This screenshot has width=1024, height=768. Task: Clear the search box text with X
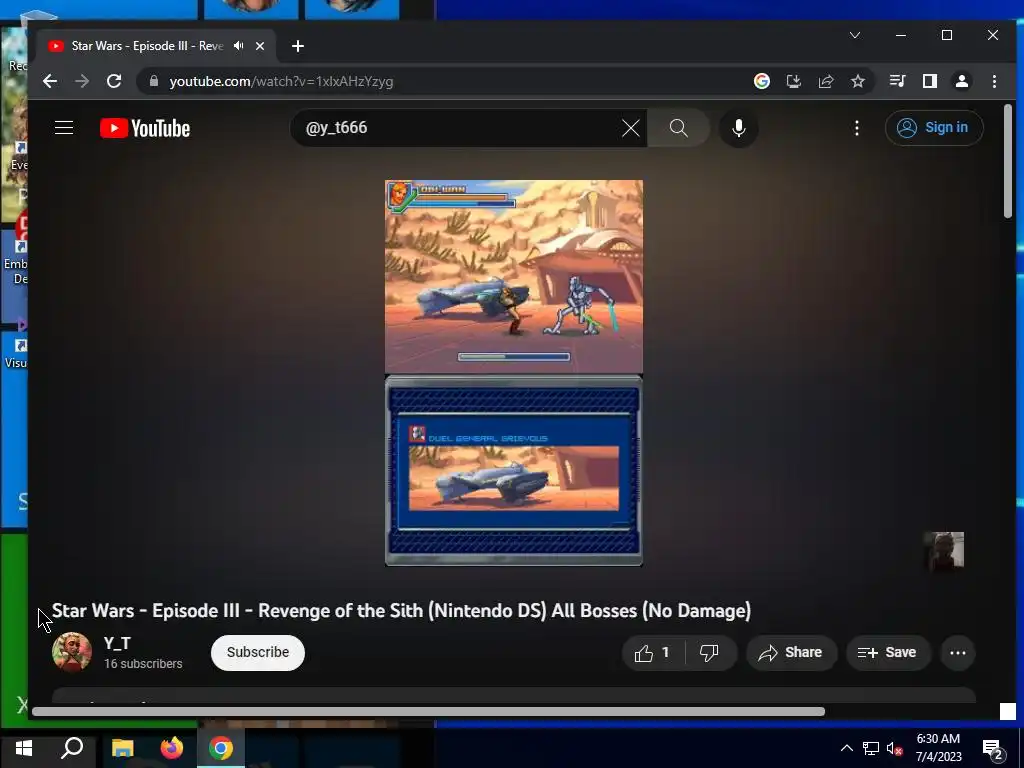point(630,128)
